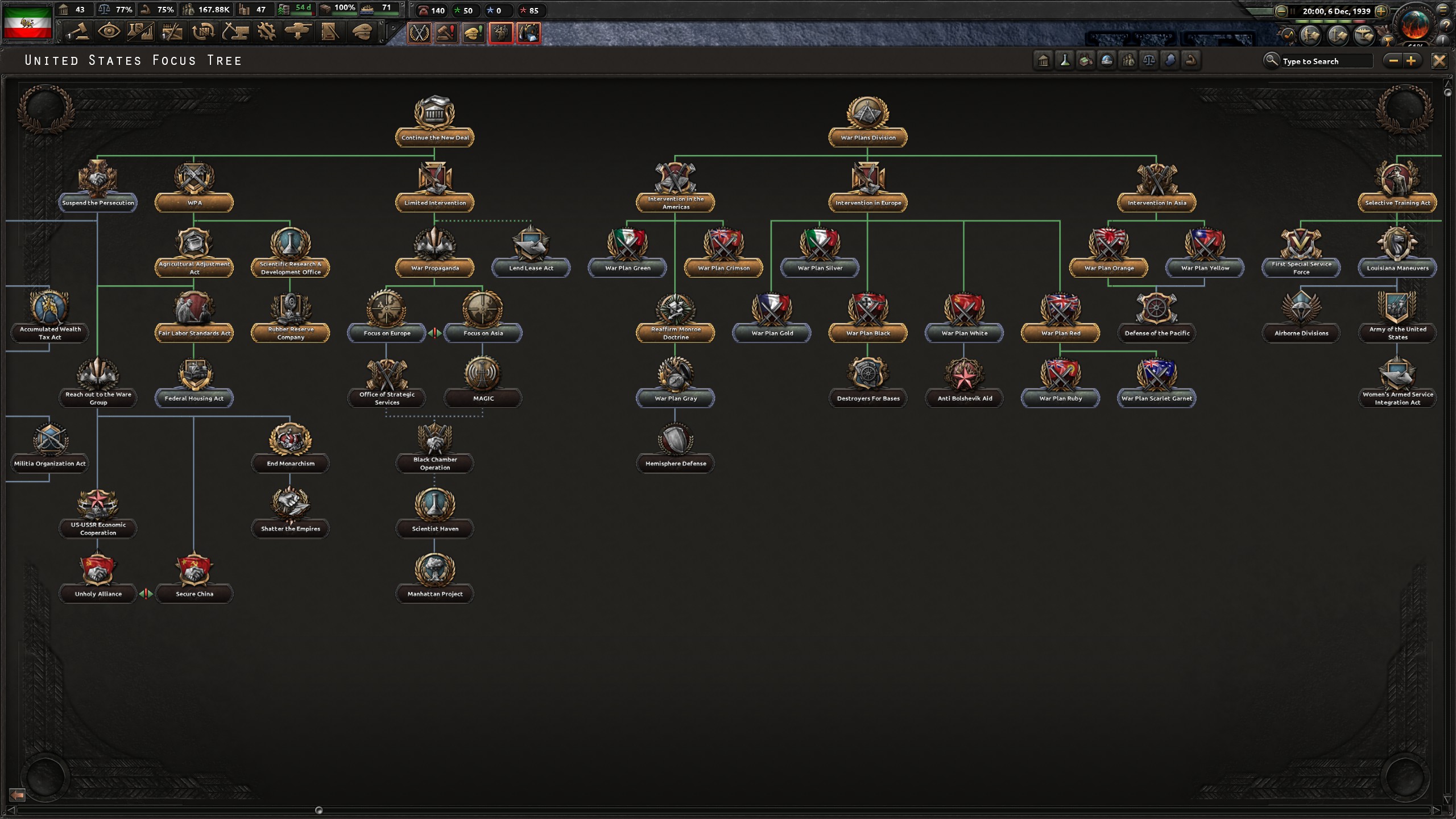The width and height of the screenshot is (1456, 819).
Task: Toggle the research flask focus filter
Action: coord(1065,60)
